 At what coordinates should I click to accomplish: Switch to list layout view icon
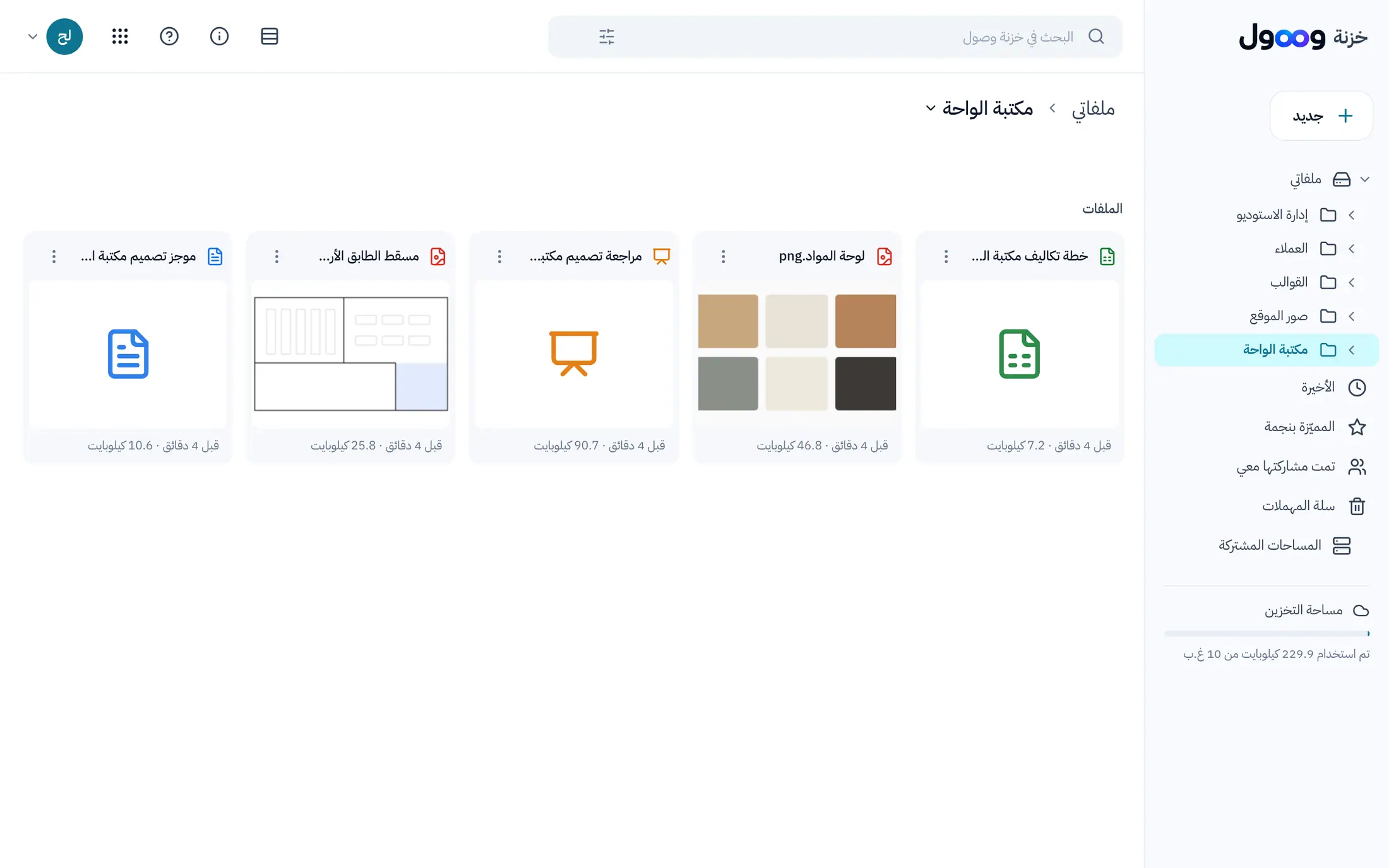click(270, 36)
